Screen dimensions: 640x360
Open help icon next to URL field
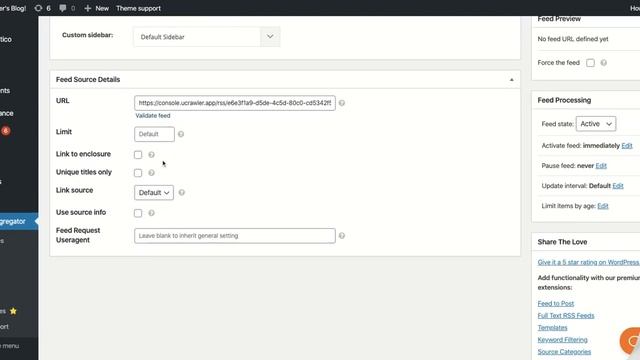342,103
